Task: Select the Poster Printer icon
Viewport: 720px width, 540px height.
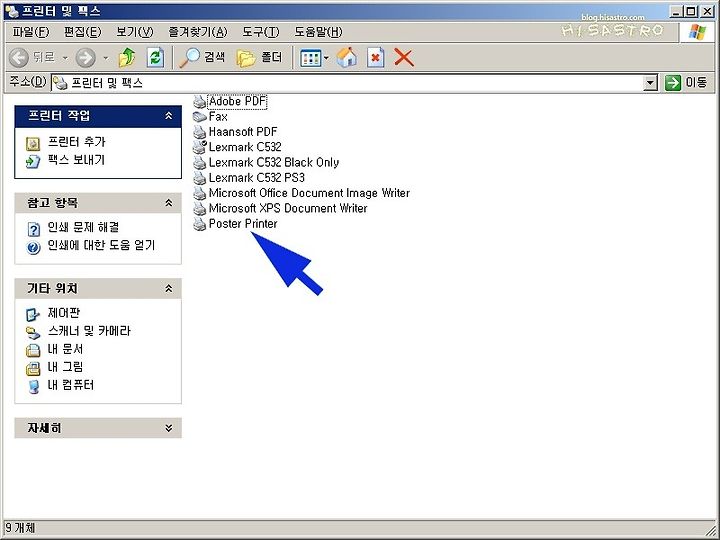Action: (200, 224)
